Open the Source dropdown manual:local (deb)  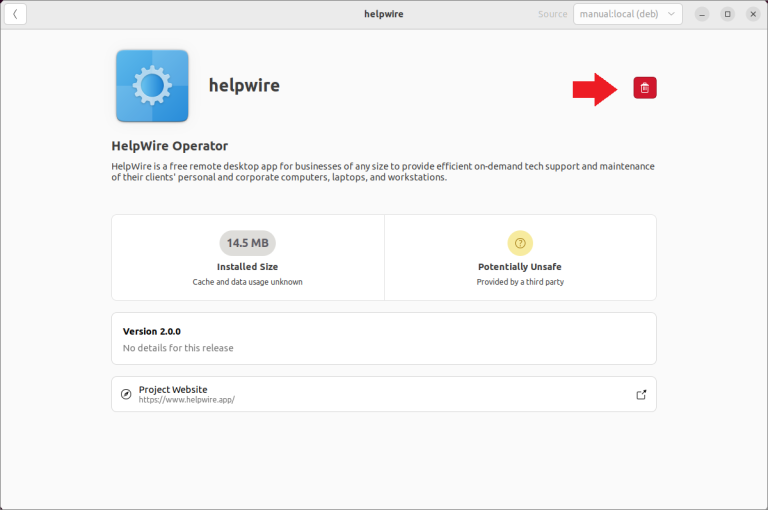tap(627, 14)
